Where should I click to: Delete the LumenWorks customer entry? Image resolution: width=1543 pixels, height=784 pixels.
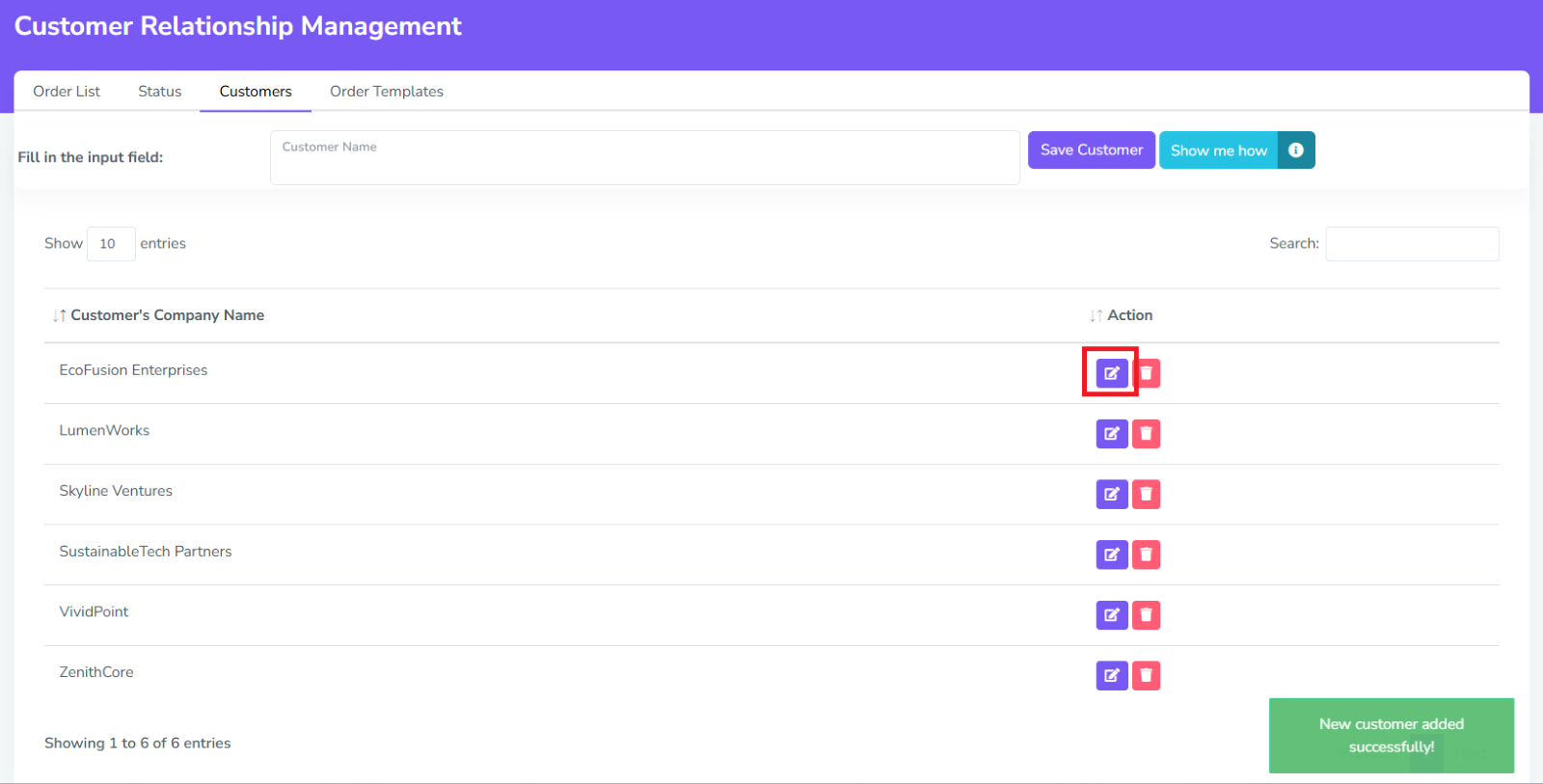tap(1146, 434)
